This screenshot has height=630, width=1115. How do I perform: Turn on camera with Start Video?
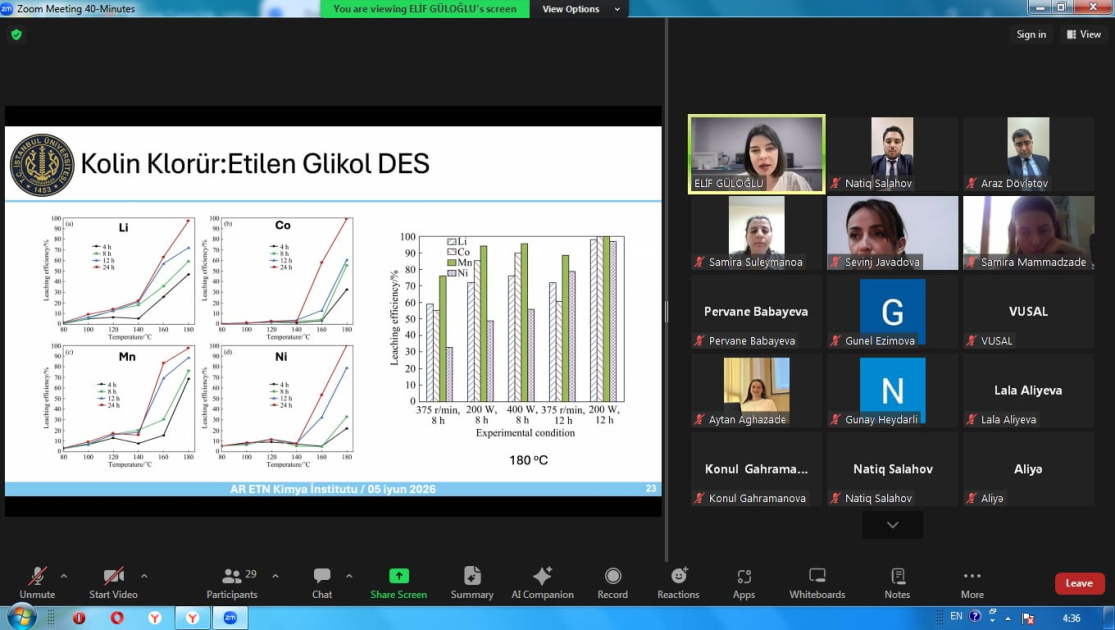[x=113, y=583]
